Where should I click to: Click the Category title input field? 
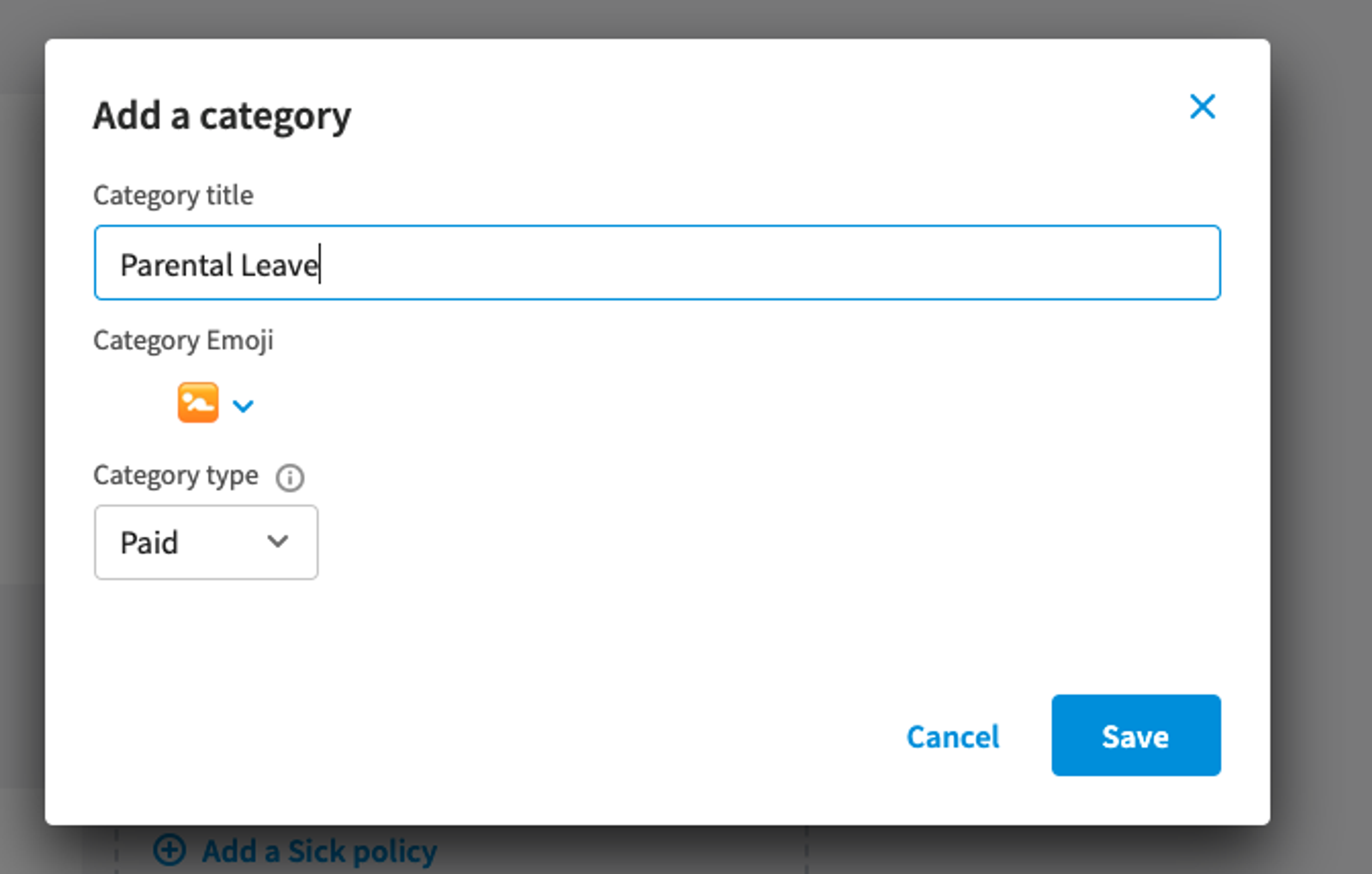click(x=657, y=263)
